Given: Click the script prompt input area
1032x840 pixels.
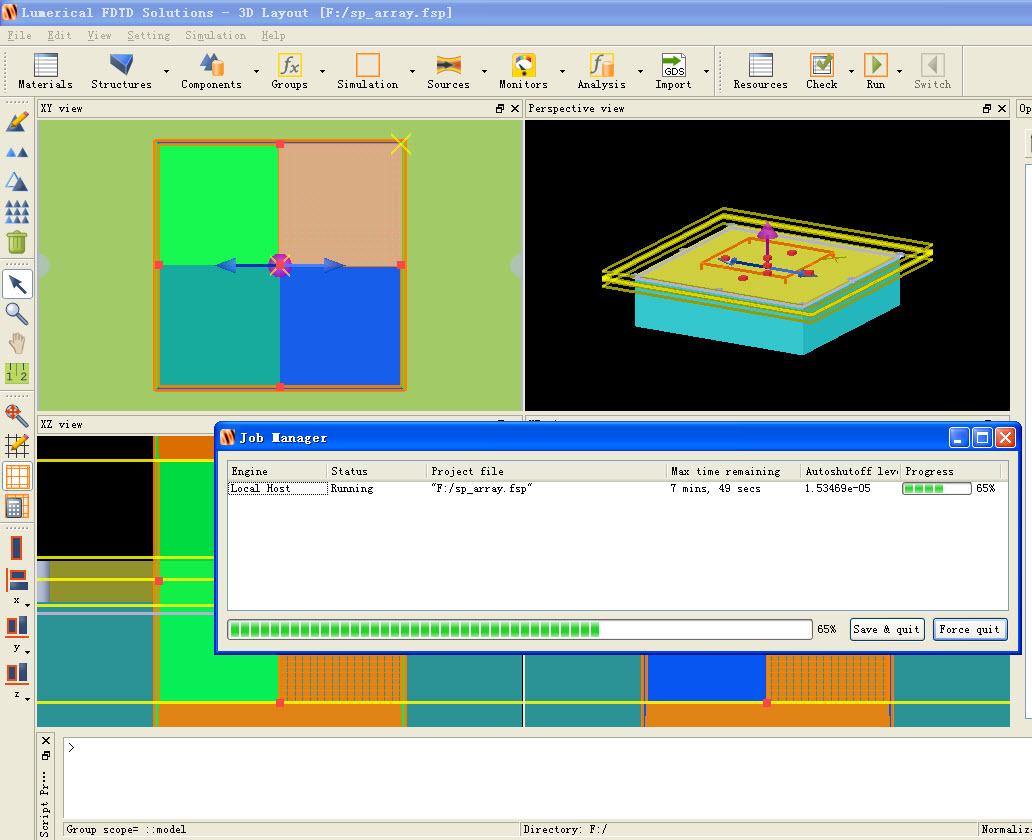Looking at the screenshot, I should click(546, 778).
